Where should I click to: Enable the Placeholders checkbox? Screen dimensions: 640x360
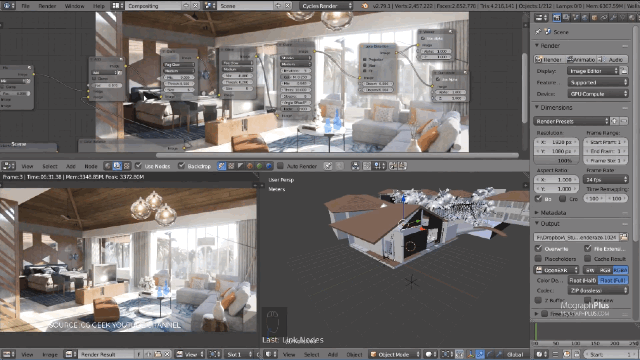(538, 259)
